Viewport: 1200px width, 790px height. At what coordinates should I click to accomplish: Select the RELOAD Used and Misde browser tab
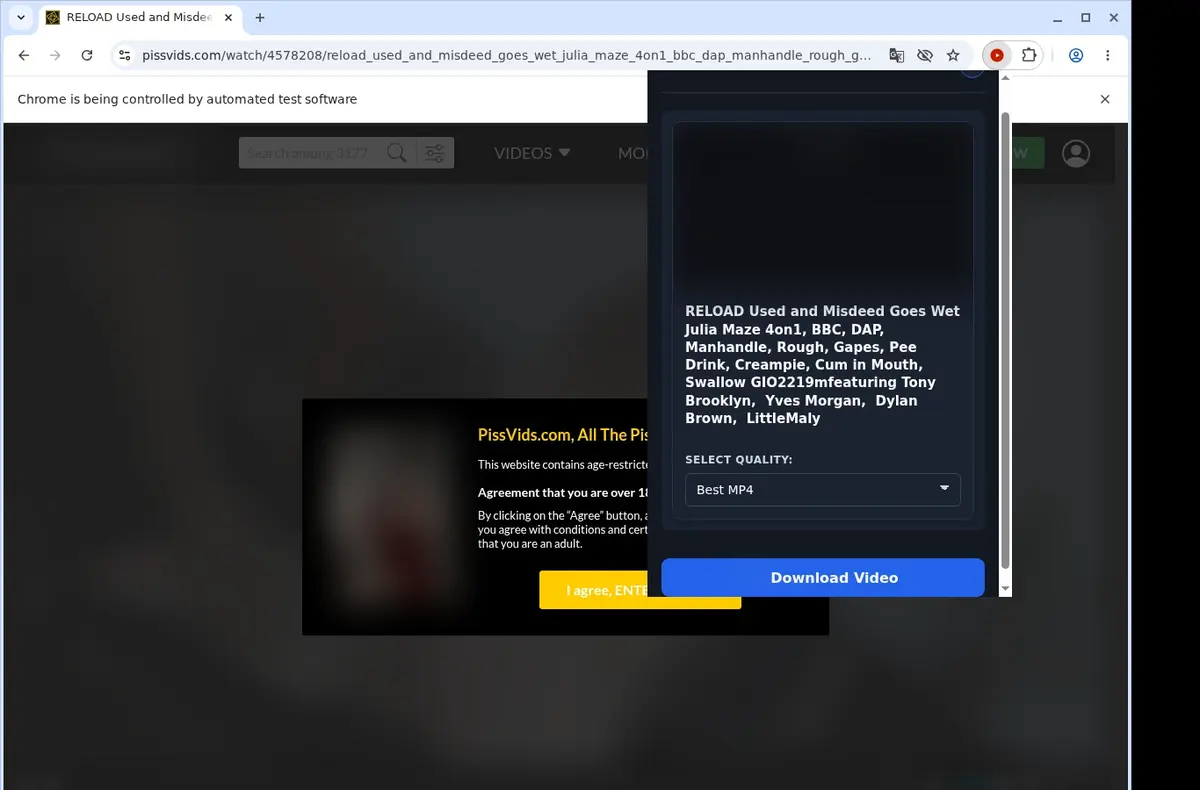click(x=138, y=17)
